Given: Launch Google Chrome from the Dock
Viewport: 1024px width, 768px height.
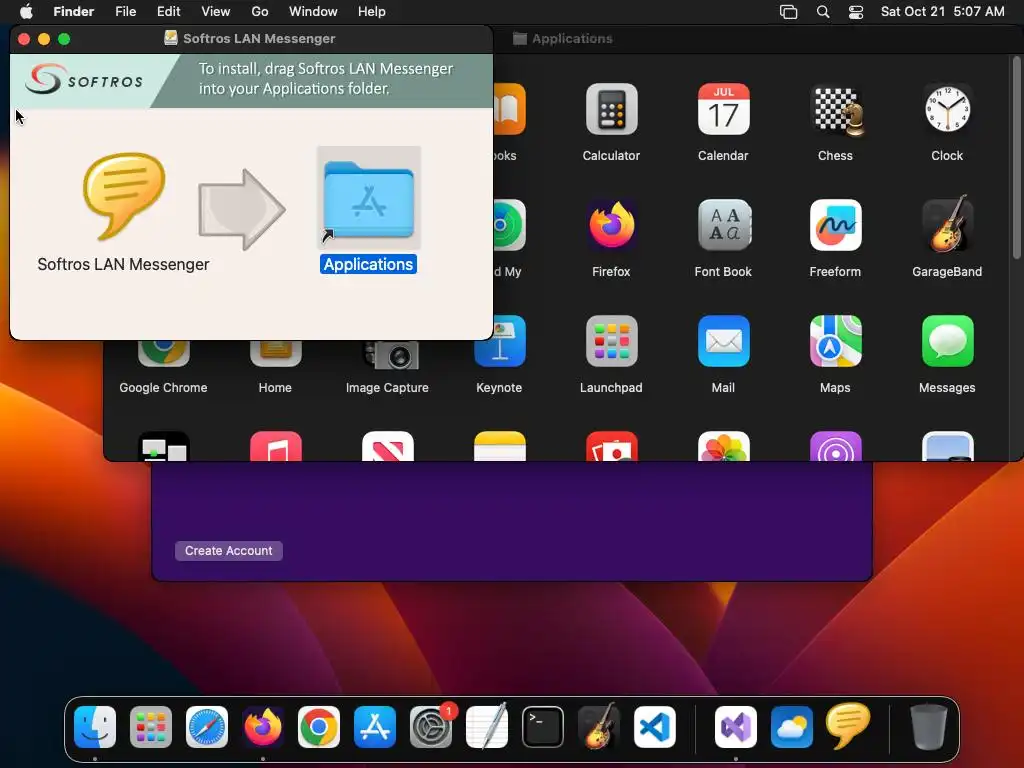Looking at the screenshot, I should [x=319, y=727].
